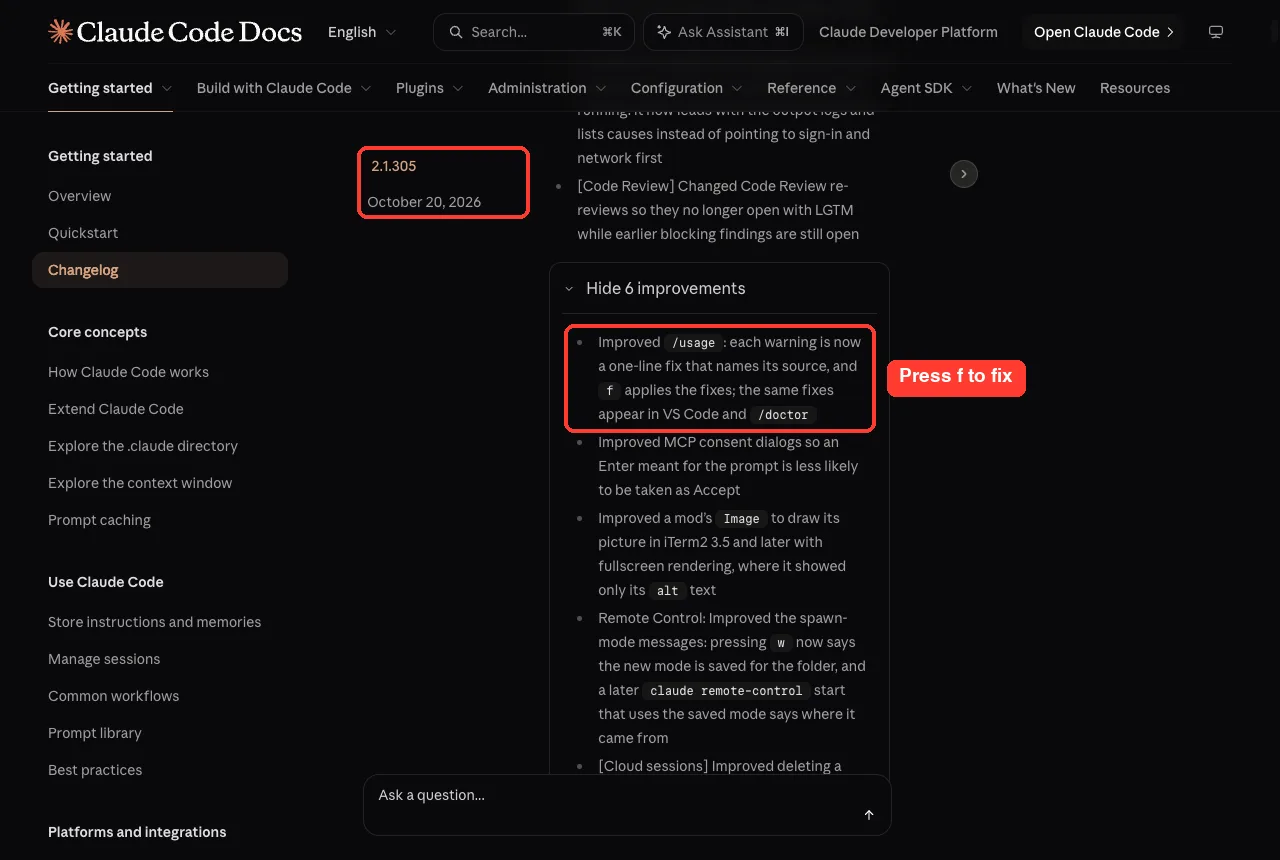Viewport: 1280px width, 860px height.
Task: Open the Administration dropdown menu
Action: 547,88
